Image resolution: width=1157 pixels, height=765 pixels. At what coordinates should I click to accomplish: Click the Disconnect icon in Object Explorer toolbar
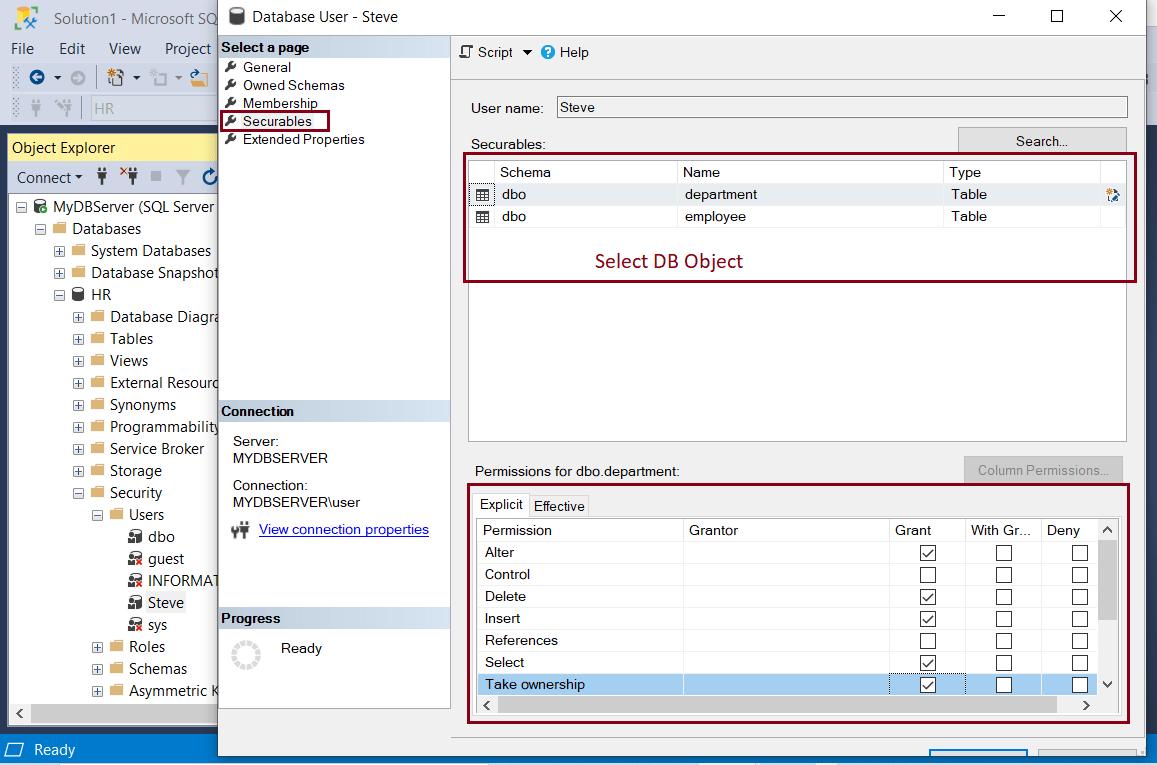pos(130,177)
